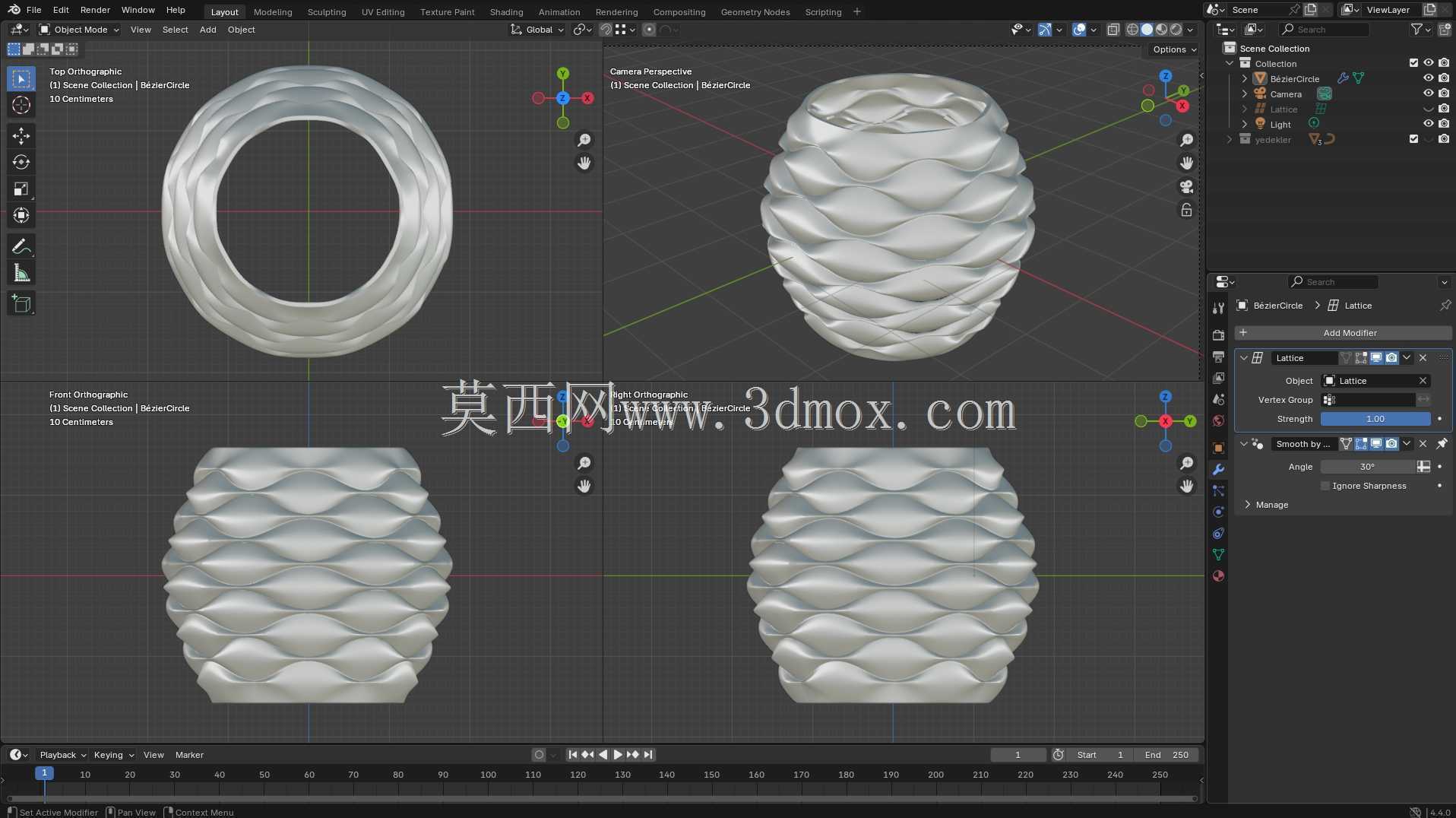Viewport: 1456px width, 818px height.
Task: Collapse the Lattice modifier panel
Action: click(x=1244, y=358)
